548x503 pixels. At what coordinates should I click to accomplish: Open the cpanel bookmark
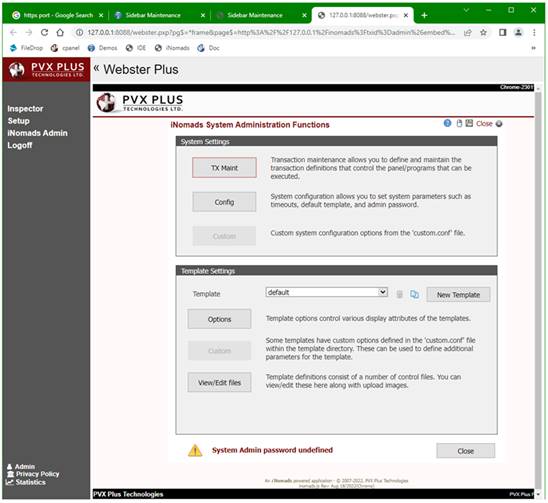point(65,48)
